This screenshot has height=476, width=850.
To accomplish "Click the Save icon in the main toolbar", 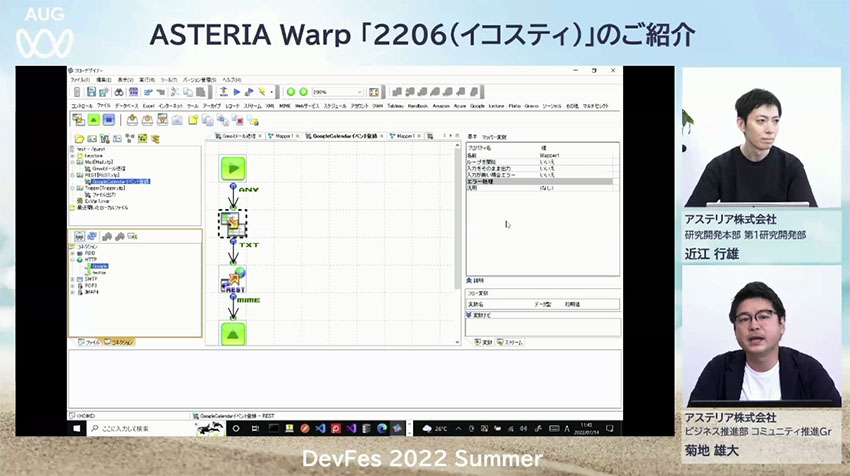I will pos(91,92).
